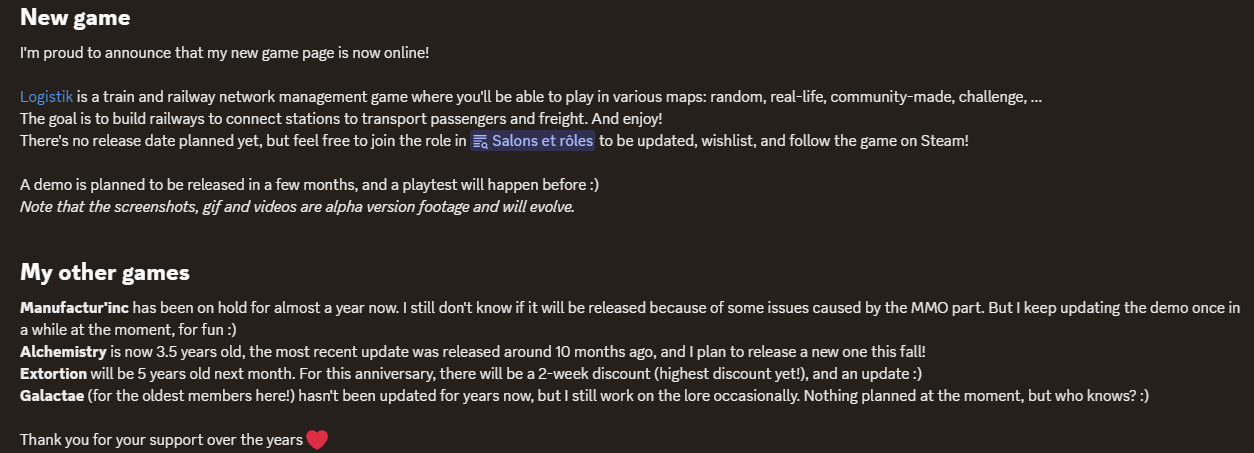
Task: Click the italic alpha footage note
Action: (x=297, y=207)
